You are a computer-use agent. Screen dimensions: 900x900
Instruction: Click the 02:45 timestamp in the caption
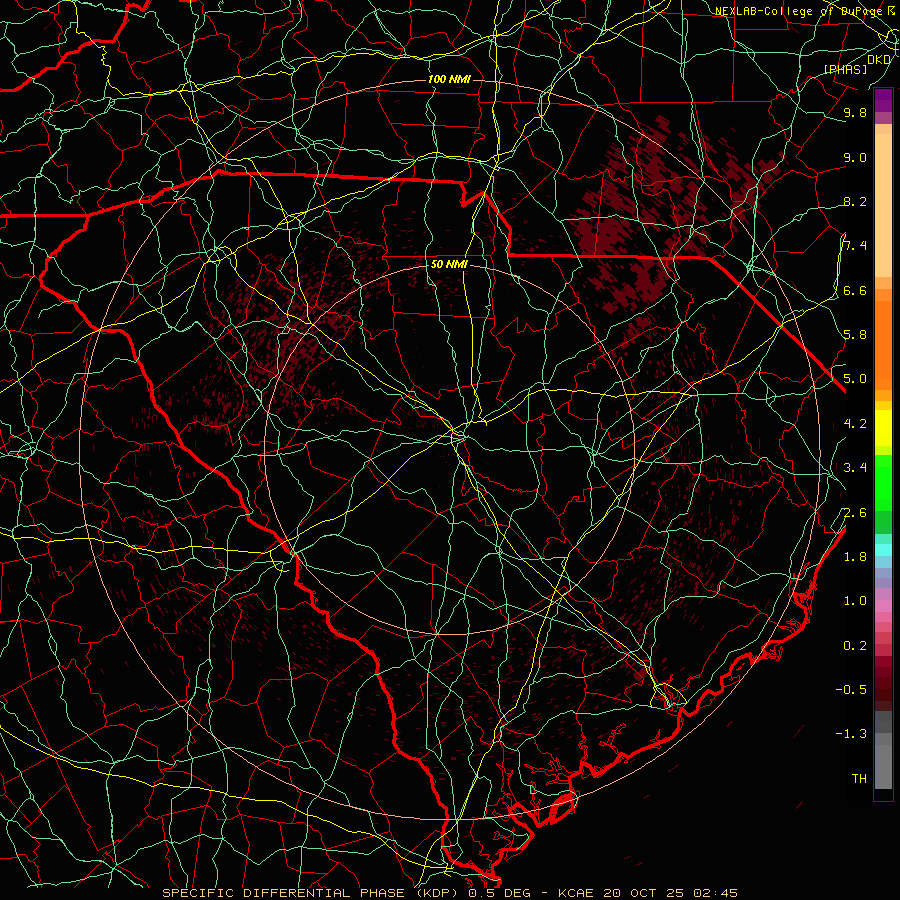[x=715, y=893]
